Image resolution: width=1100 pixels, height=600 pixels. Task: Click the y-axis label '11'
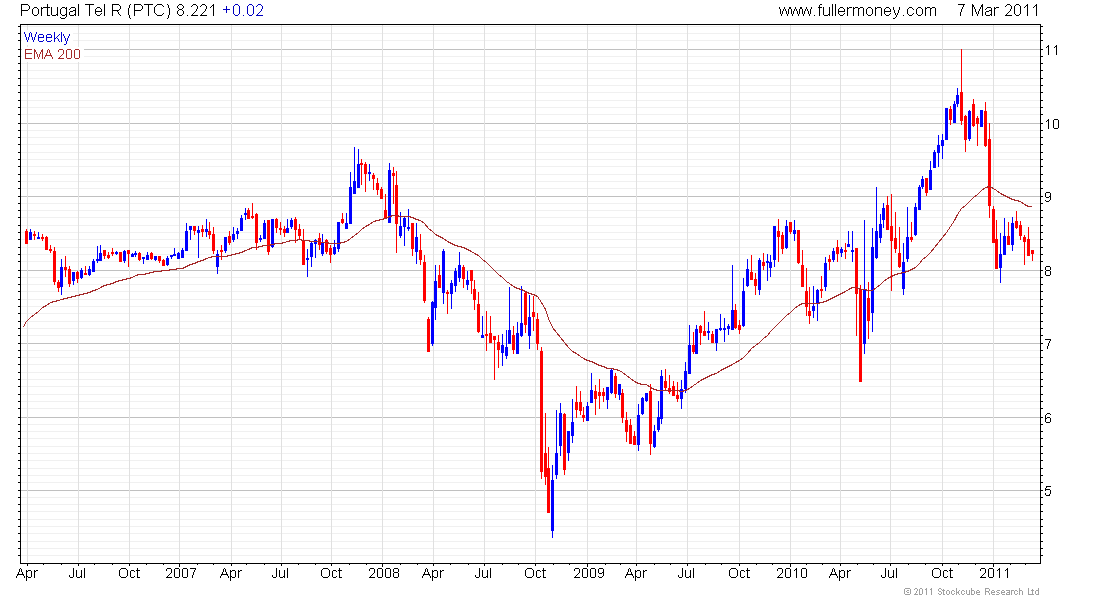click(1052, 51)
